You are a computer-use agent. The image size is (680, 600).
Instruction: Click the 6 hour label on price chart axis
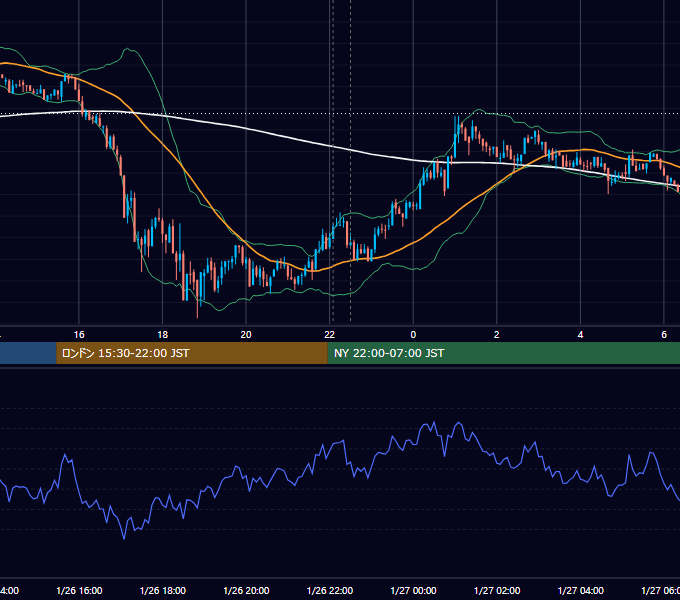(664, 335)
